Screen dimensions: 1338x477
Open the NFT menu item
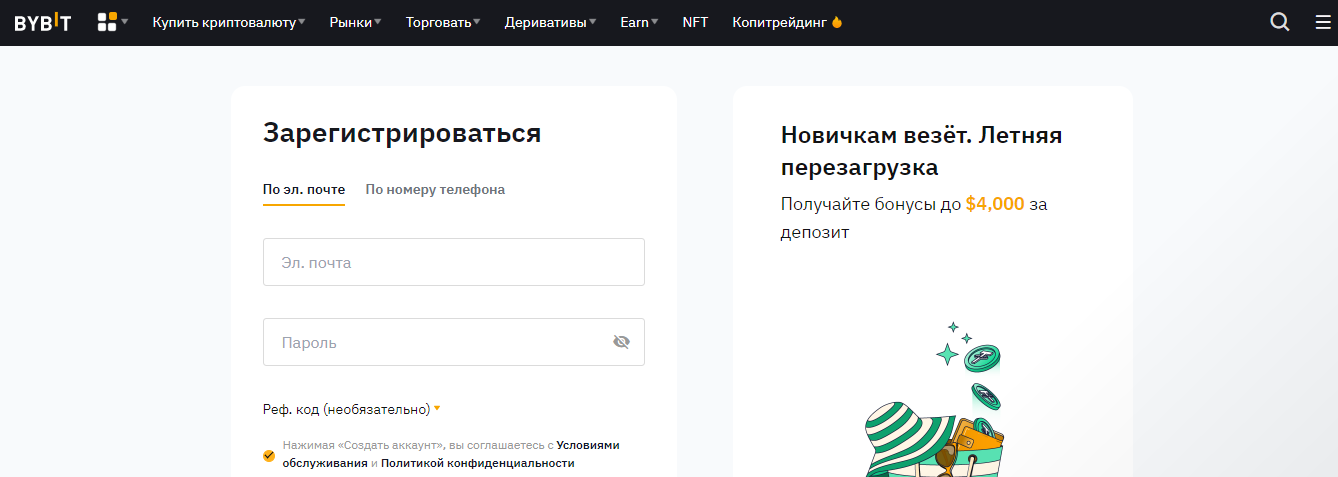[x=695, y=22]
